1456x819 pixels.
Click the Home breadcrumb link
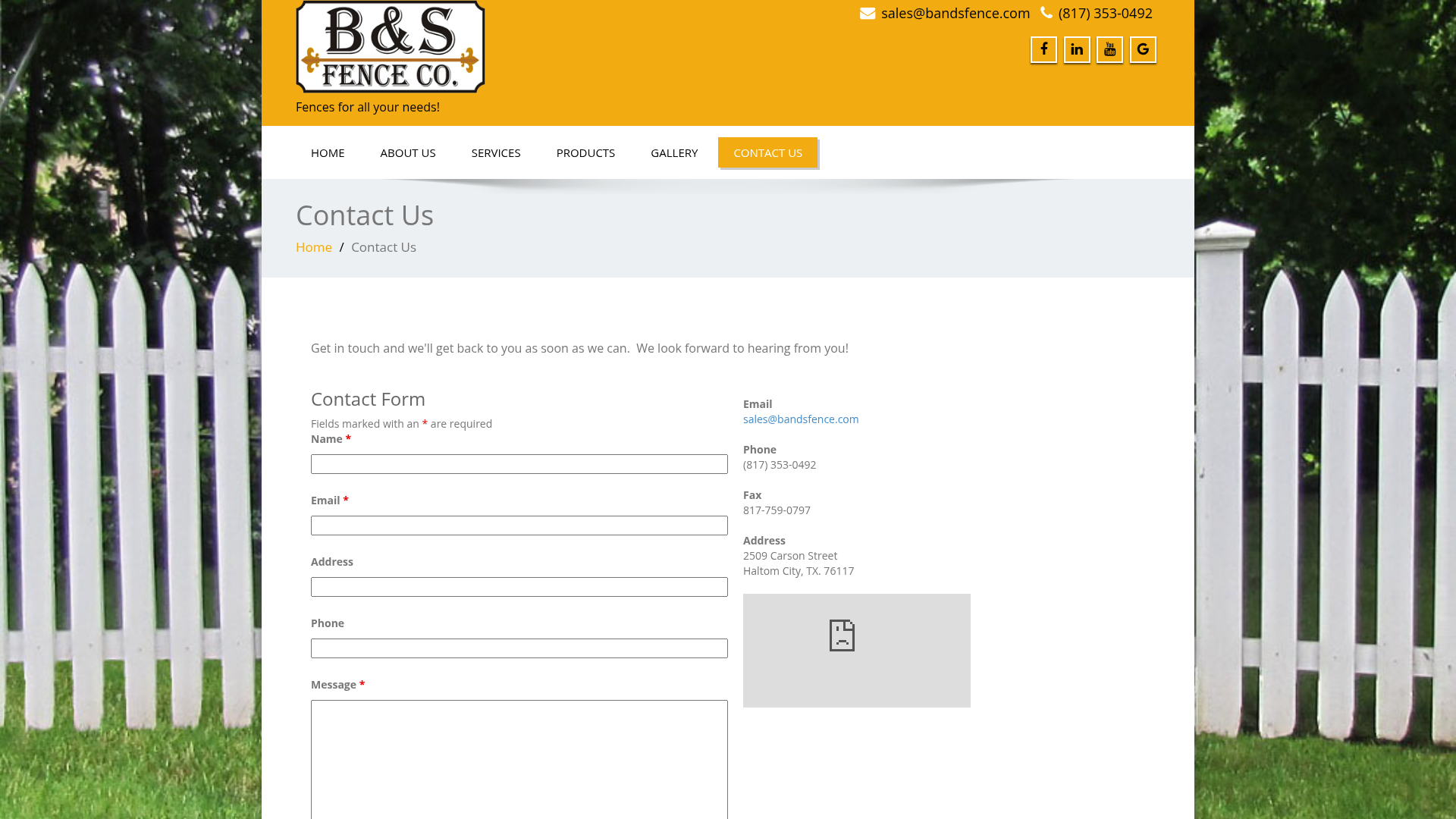[x=313, y=246]
